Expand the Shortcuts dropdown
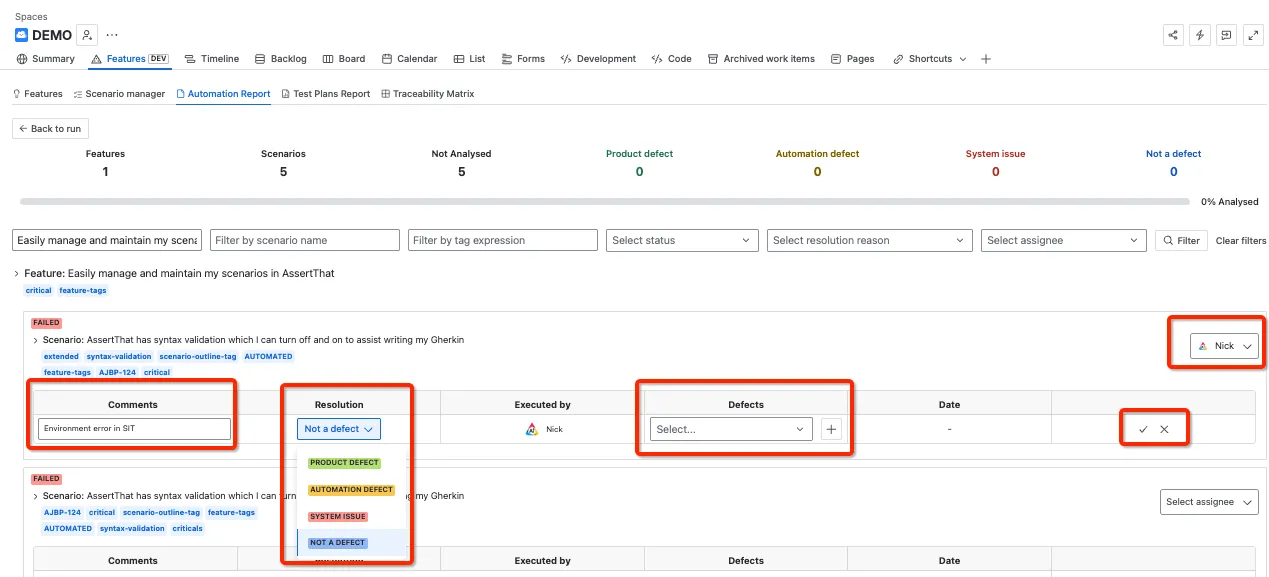This screenshot has height=577, width=1269. (x=930, y=59)
